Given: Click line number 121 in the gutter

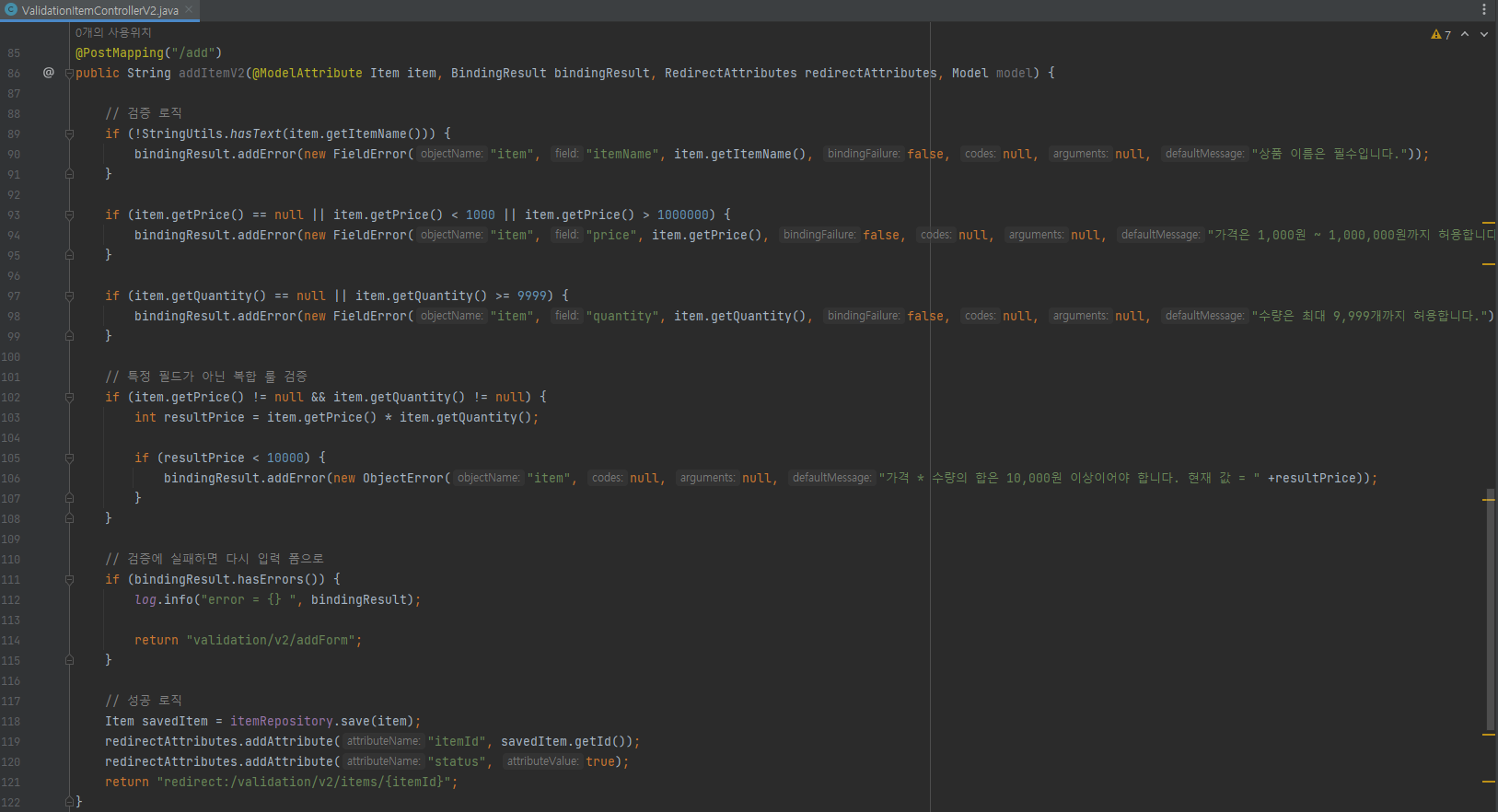Looking at the screenshot, I should coord(11,782).
